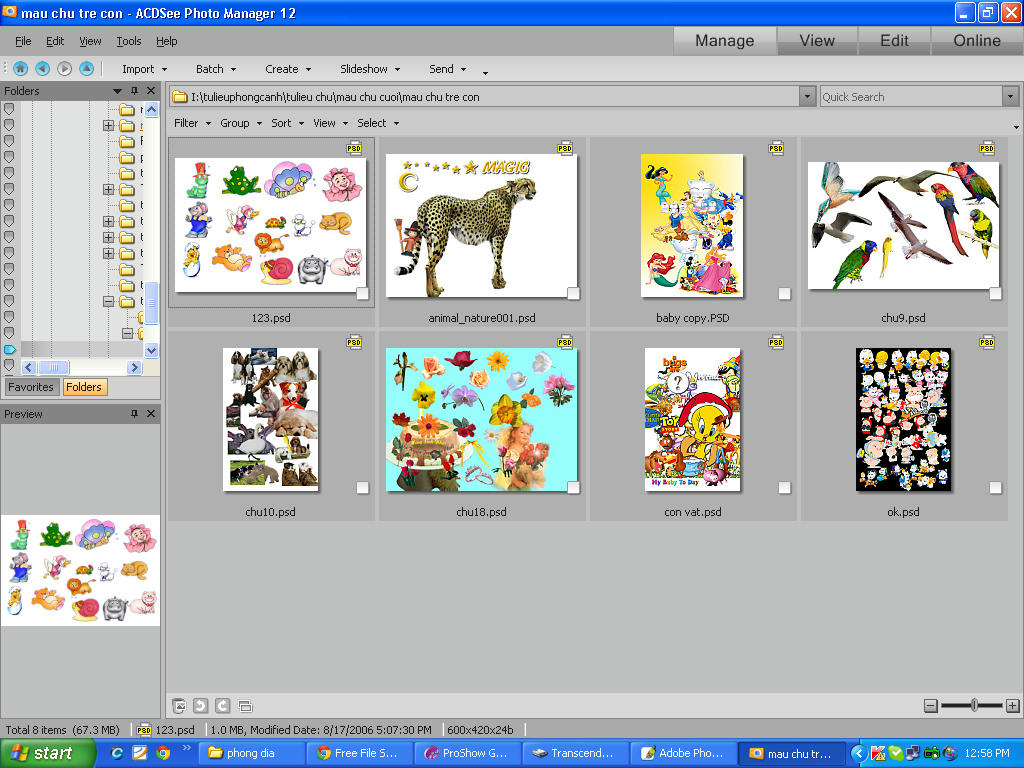Open the View menu in the menu bar
Image resolution: width=1024 pixels, height=768 pixels.
pos(90,41)
